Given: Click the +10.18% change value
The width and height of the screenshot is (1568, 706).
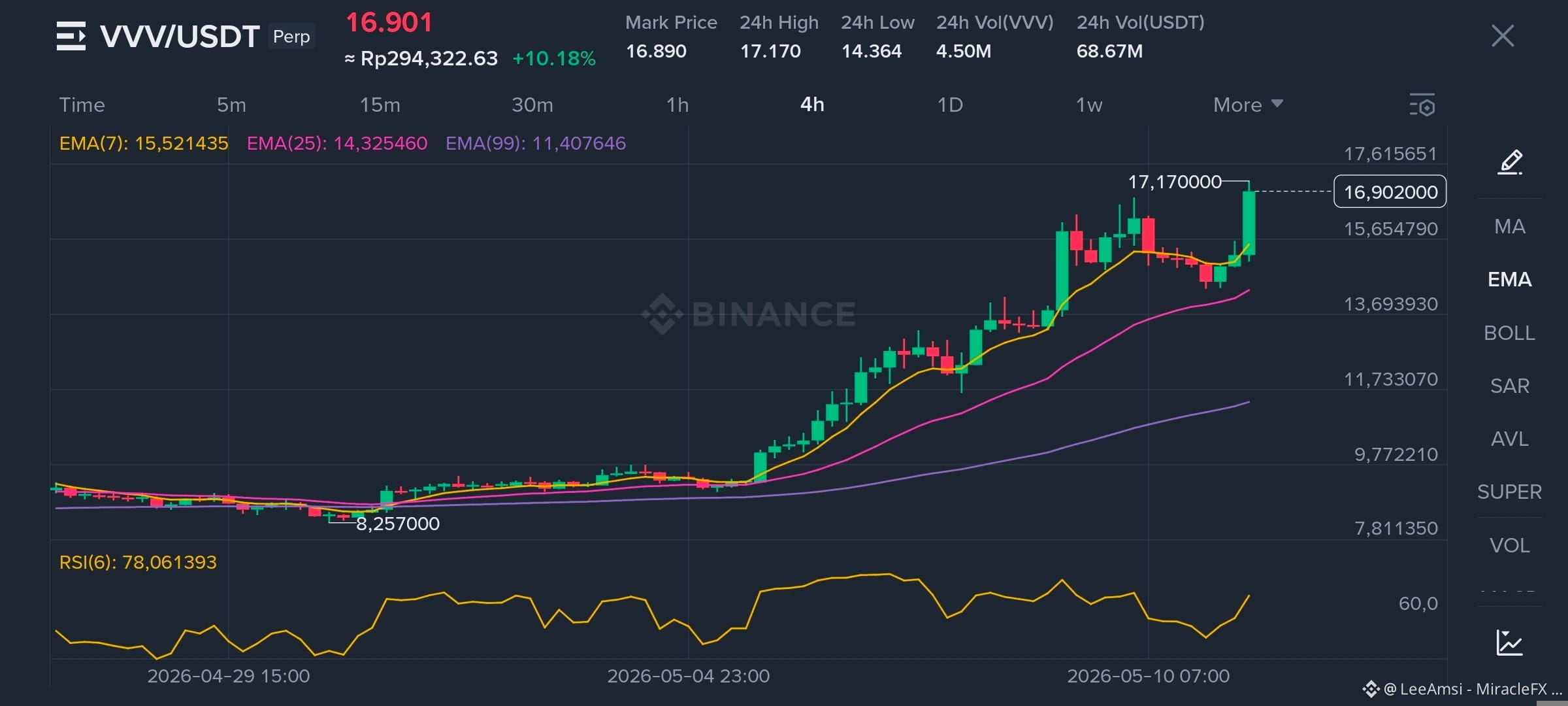Looking at the screenshot, I should [554, 59].
